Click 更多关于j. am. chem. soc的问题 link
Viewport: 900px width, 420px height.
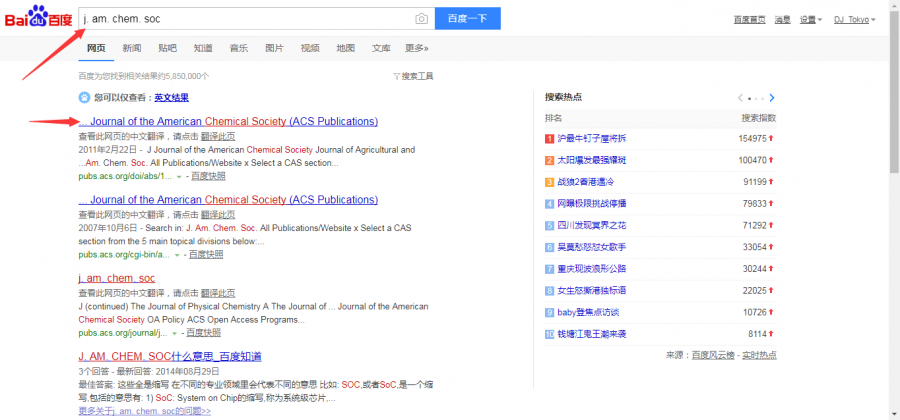click(x=145, y=411)
